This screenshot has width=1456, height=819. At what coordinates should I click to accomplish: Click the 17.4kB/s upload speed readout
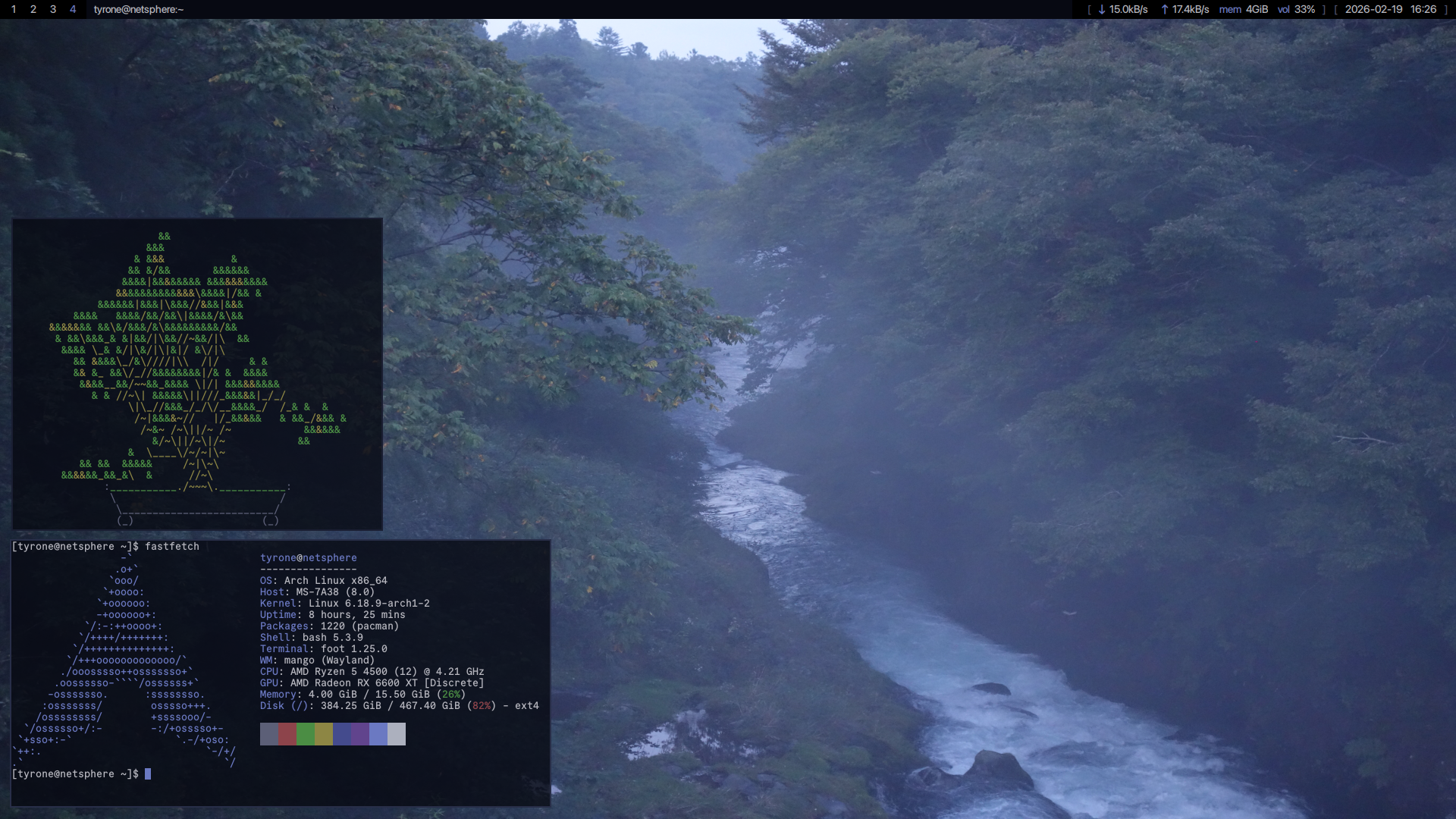[x=1191, y=10]
